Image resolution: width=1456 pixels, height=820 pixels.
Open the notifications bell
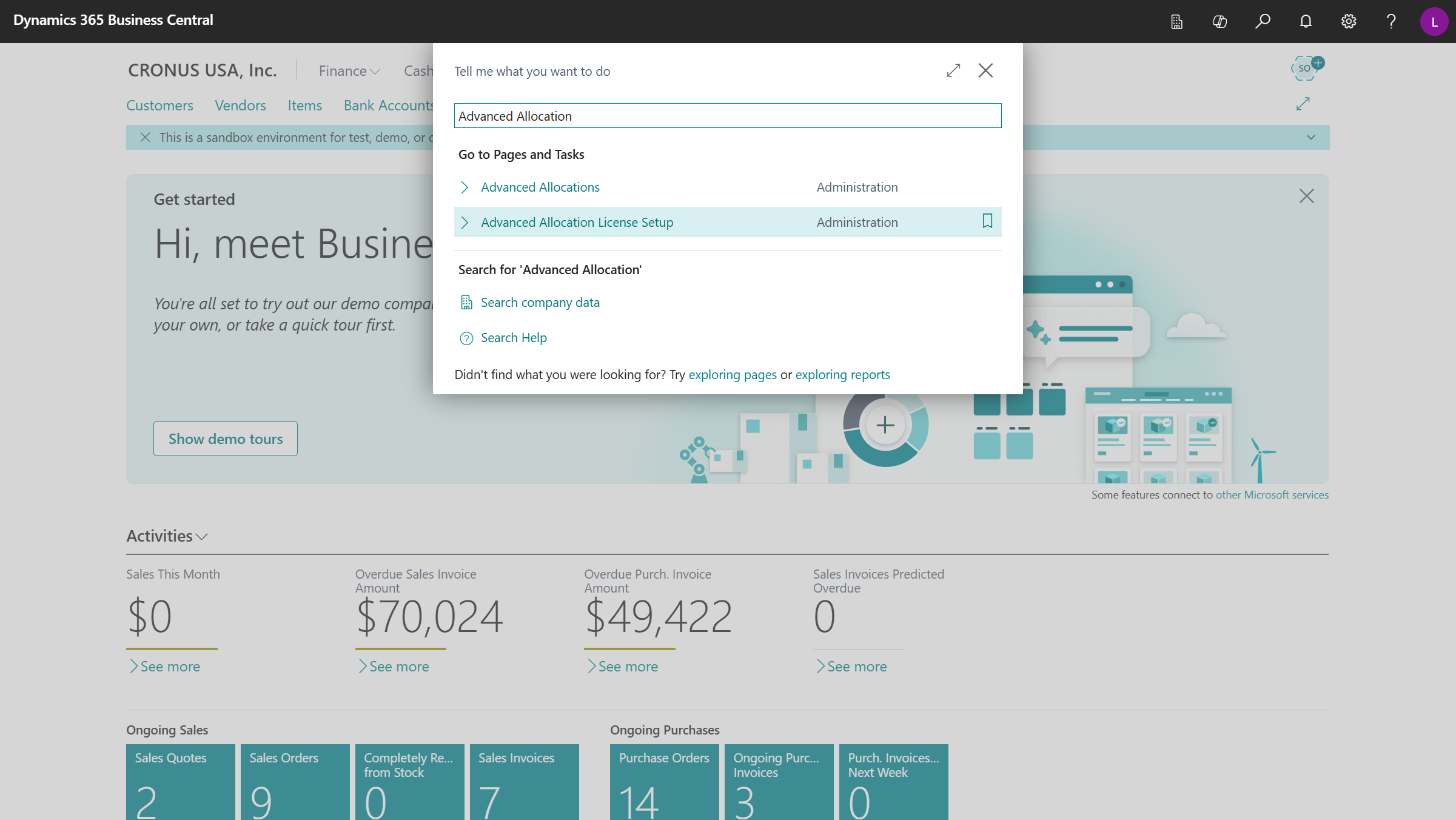coord(1306,22)
